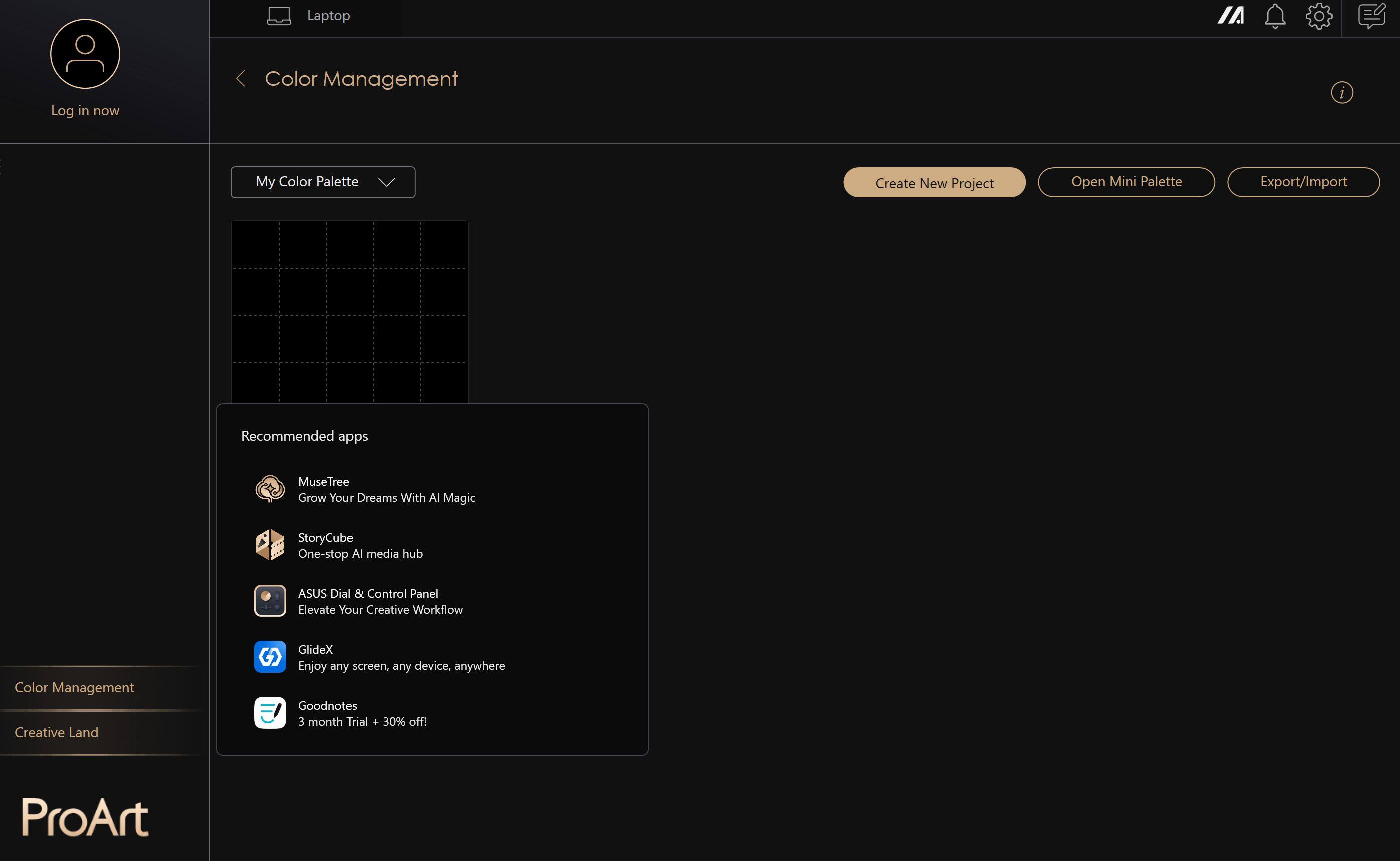Click the MuseTree app icon
Viewport: 1400px width, 861px height.
(x=270, y=489)
